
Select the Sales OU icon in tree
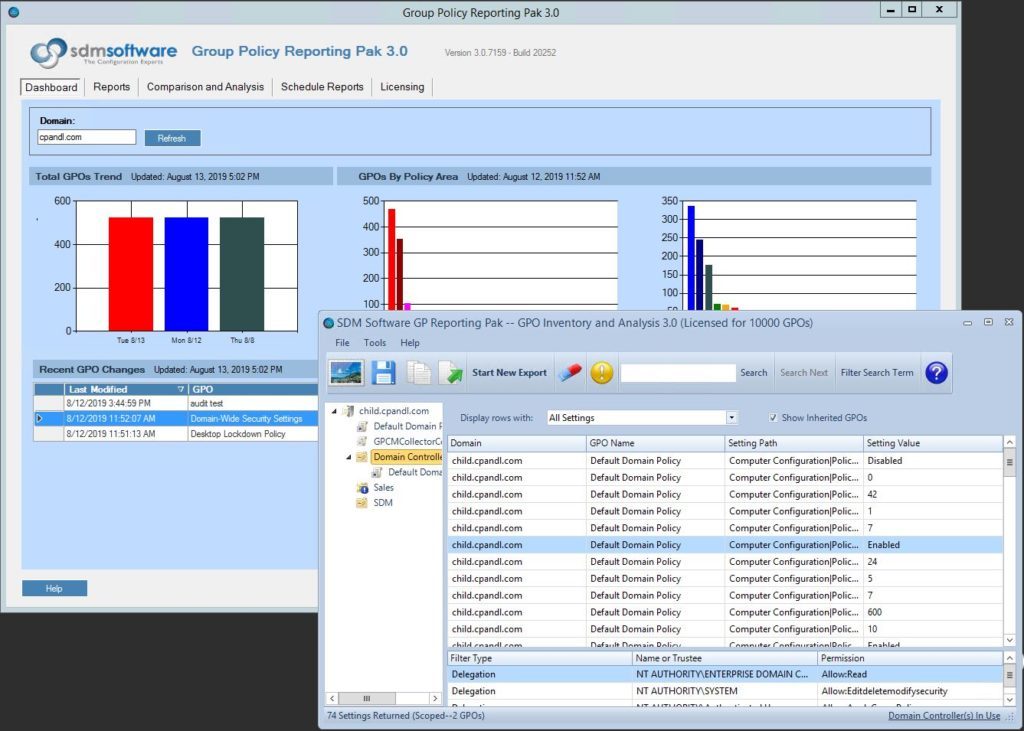tap(363, 488)
